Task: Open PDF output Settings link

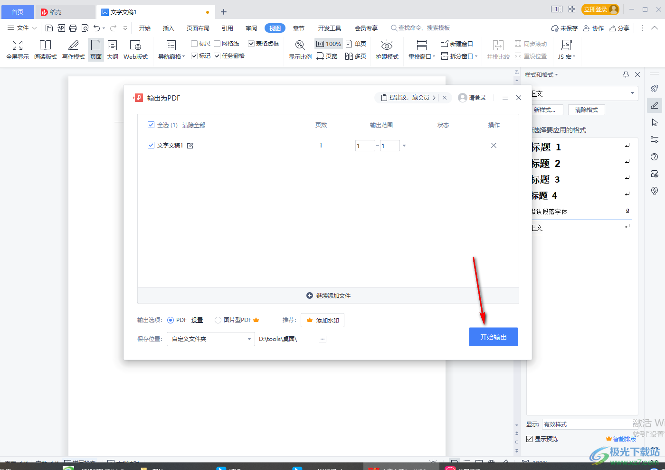Action: (197, 320)
